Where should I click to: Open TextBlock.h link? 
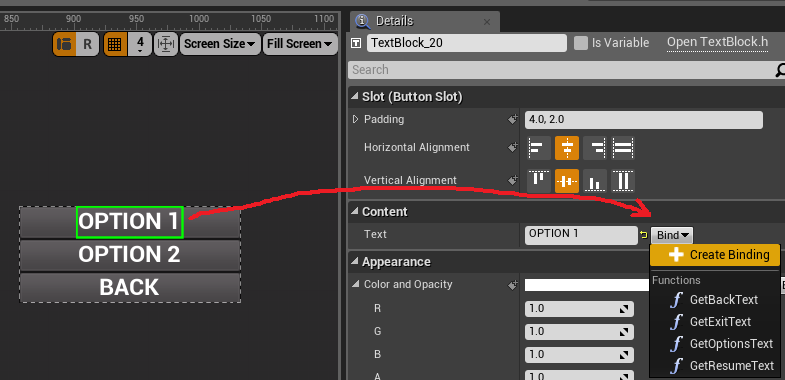pyautogui.click(x=717, y=42)
